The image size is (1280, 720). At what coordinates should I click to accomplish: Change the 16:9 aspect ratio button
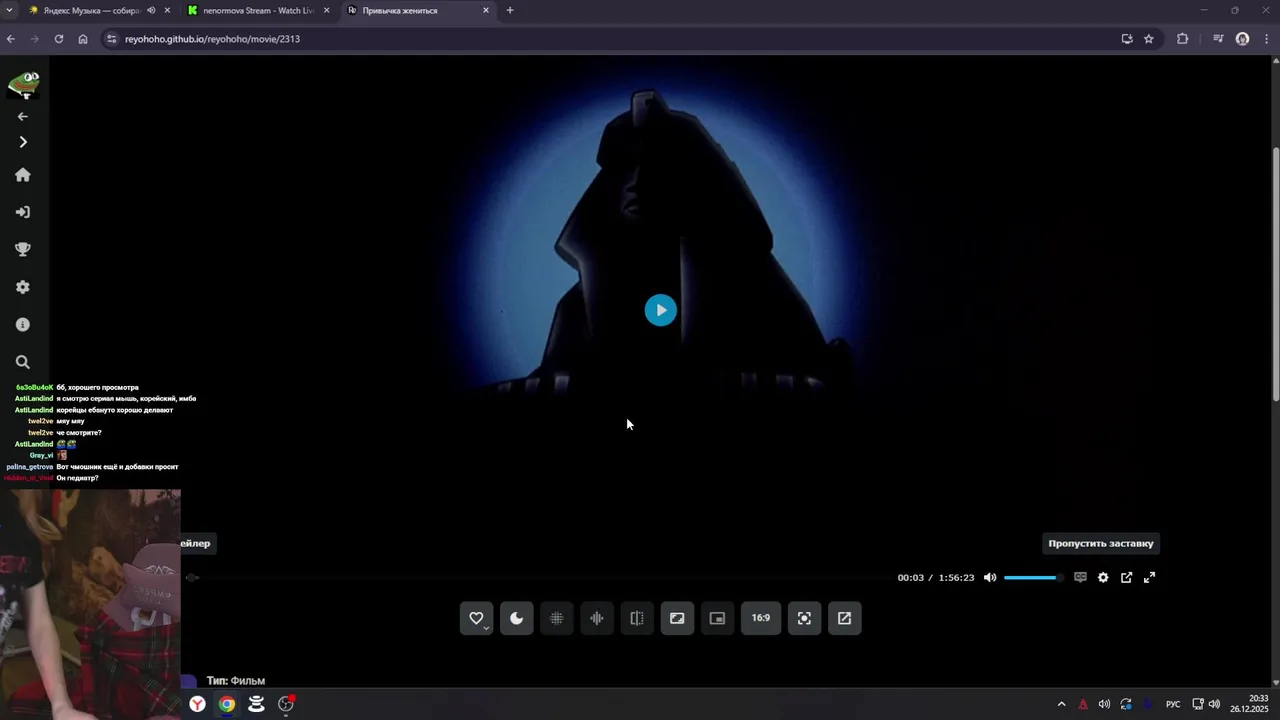tap(761, 618)
